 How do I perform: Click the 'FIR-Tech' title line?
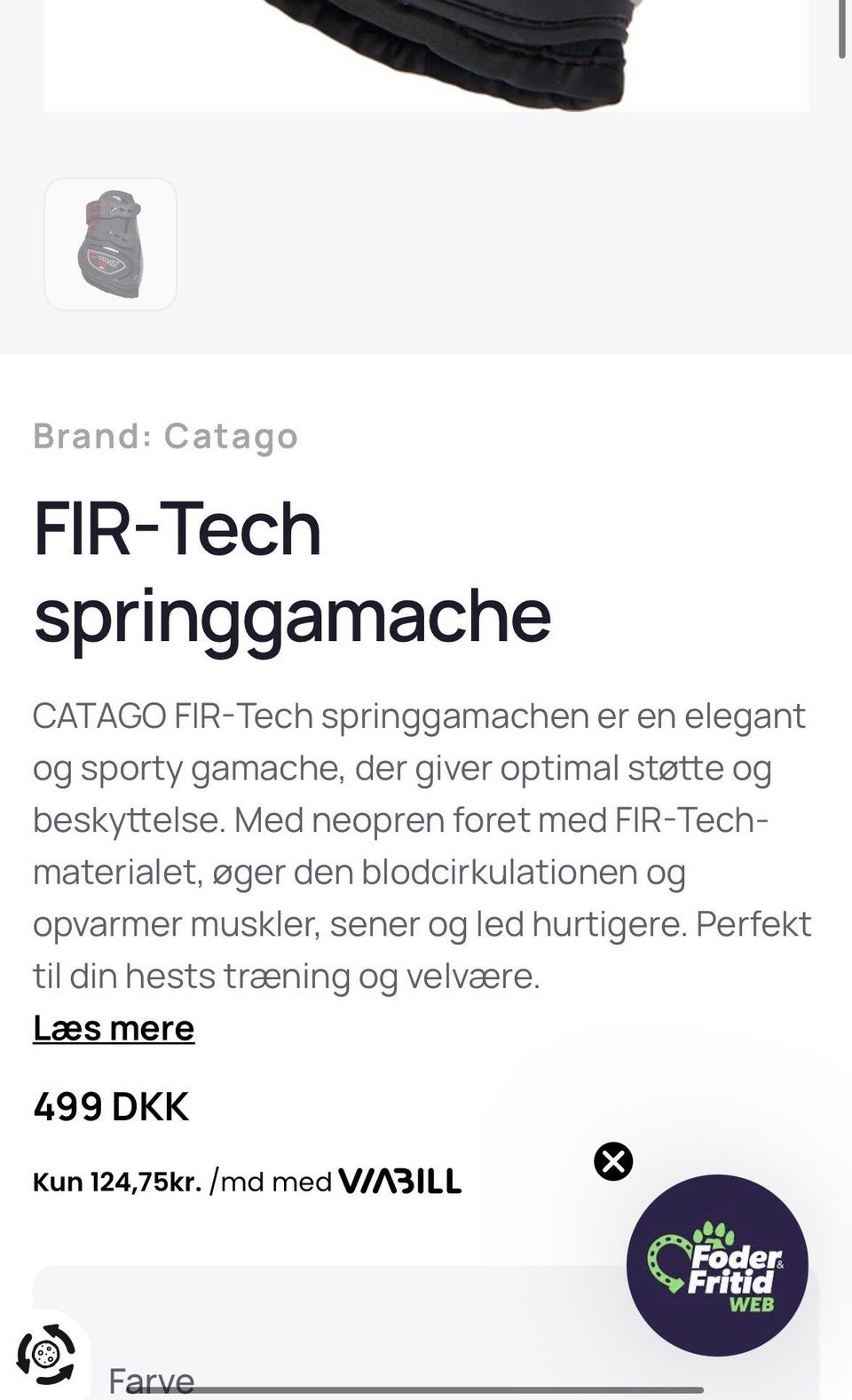click(177, 529)
